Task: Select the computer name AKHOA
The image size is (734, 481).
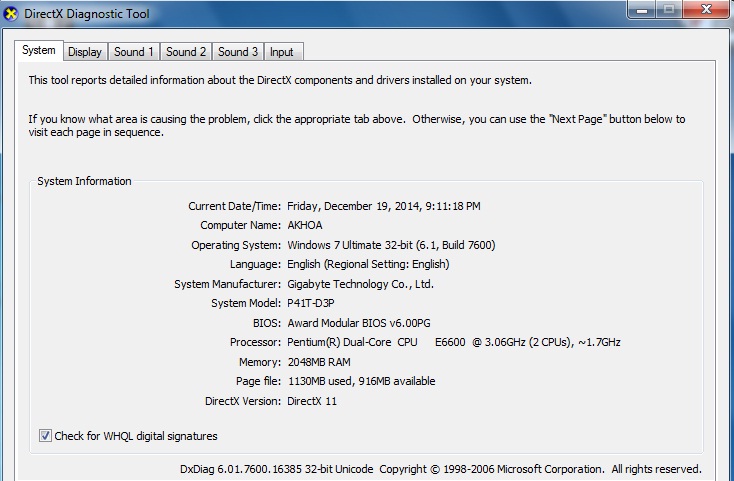Action: tap(305, 226)
